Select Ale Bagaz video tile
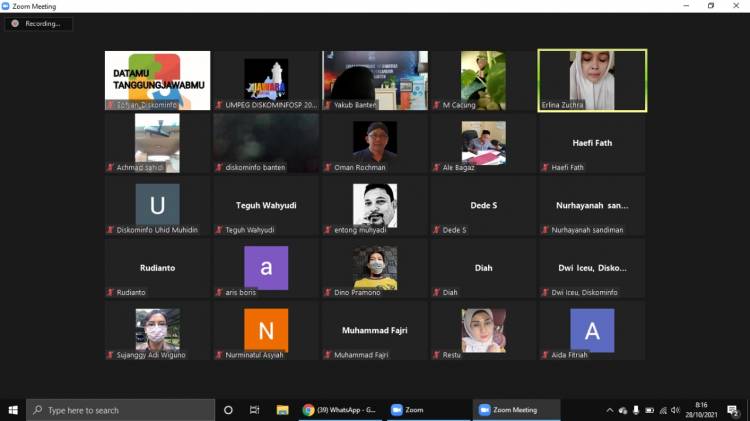Image resolution: width=750 pixels, height=421 pixels. (x=484, y=143)
